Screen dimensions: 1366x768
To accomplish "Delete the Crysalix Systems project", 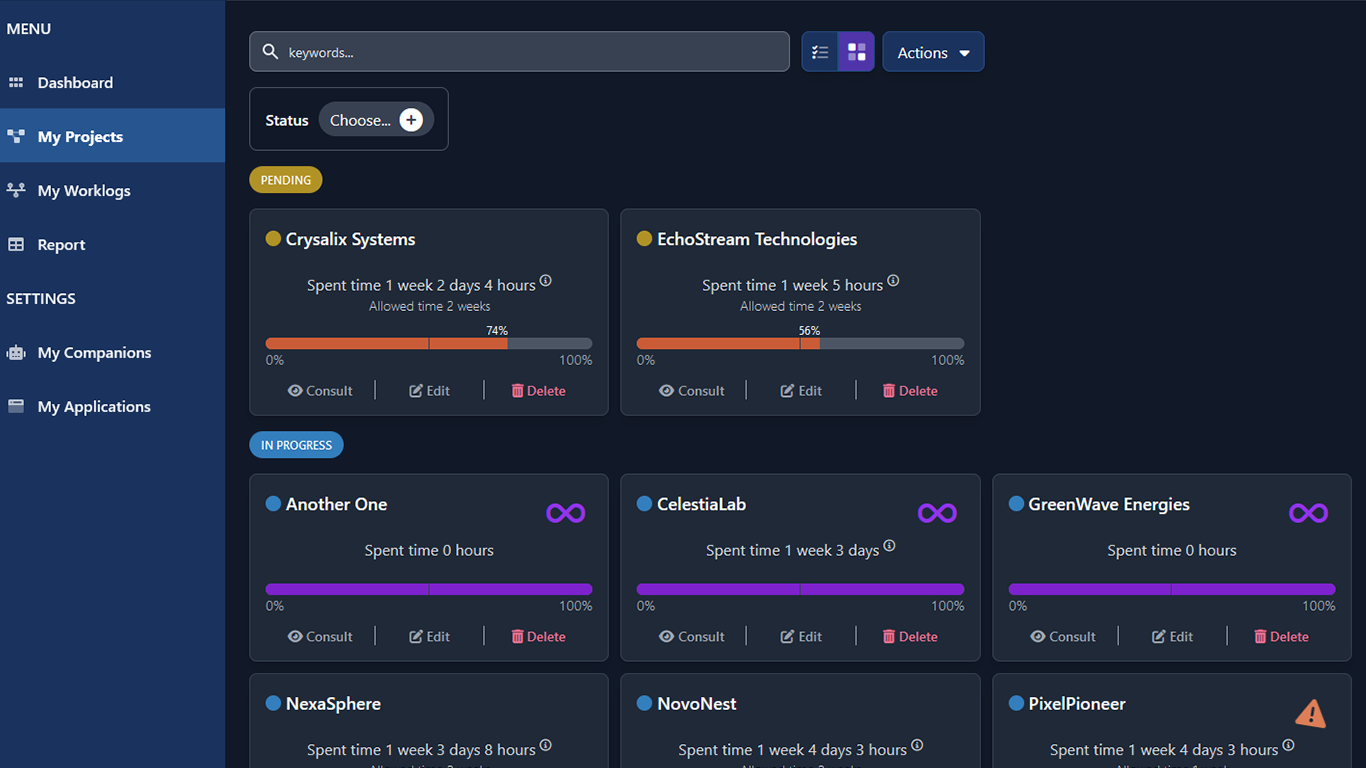I will (x=538, y=390).
